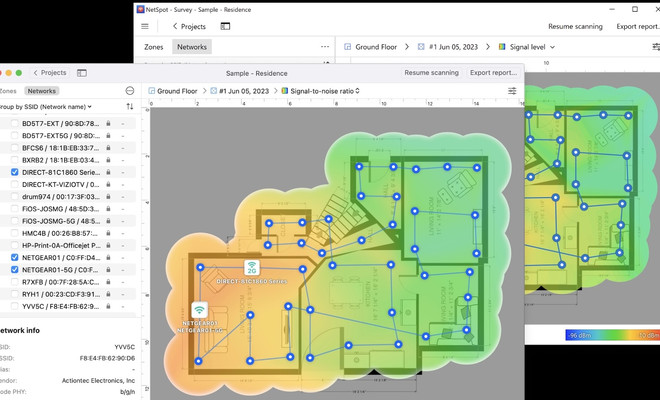660x400 pixels.
Task: Check the FiOS-JOSMG / 48:5D network checkbox
Action: [x=15, y=209]
